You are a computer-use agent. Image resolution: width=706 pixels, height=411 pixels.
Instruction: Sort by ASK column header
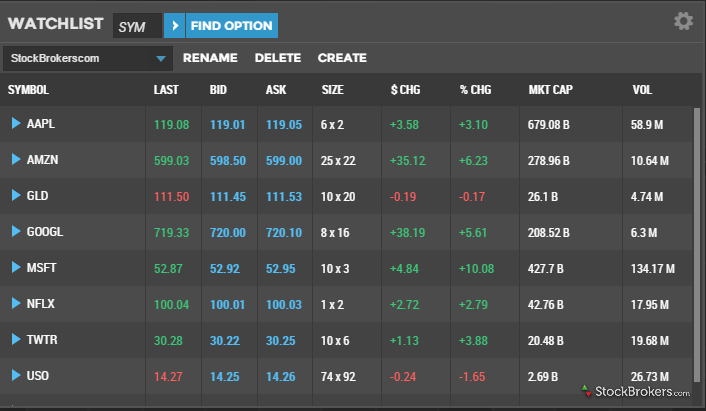coord(276,90)
